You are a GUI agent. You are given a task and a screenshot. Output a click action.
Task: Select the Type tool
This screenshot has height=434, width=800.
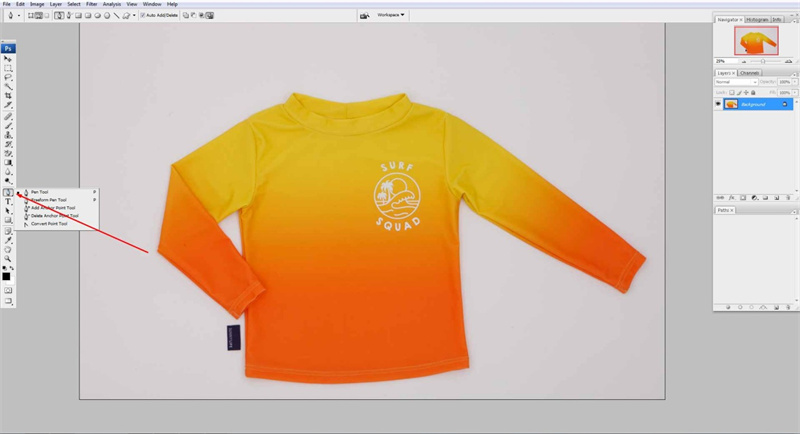tap(8, 201)
